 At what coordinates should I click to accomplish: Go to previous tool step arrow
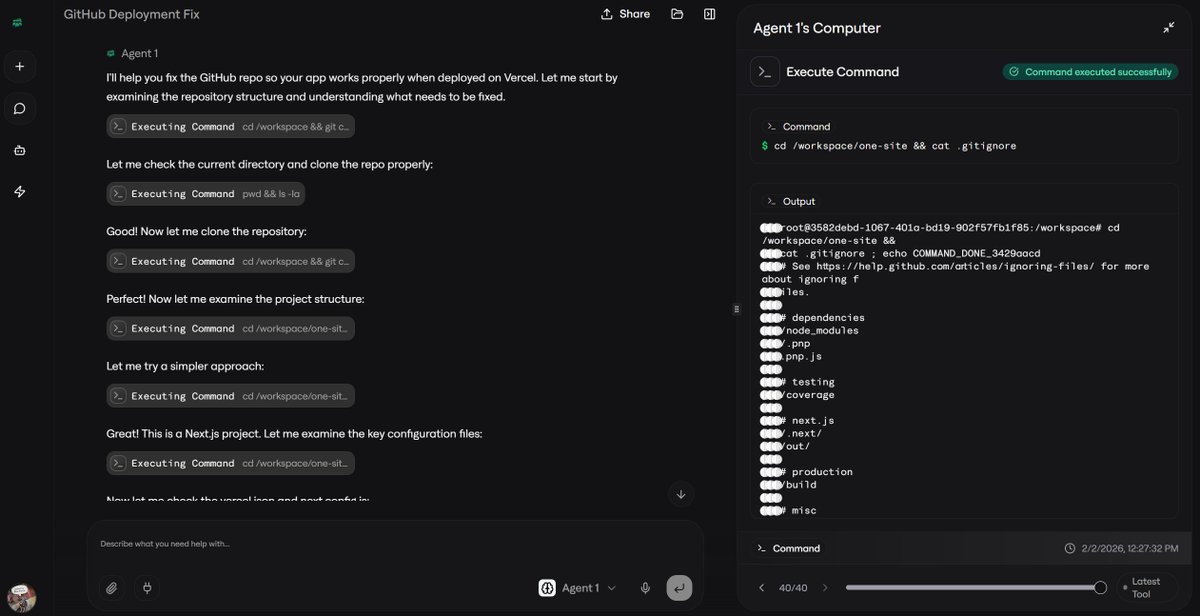pos(762,588)
